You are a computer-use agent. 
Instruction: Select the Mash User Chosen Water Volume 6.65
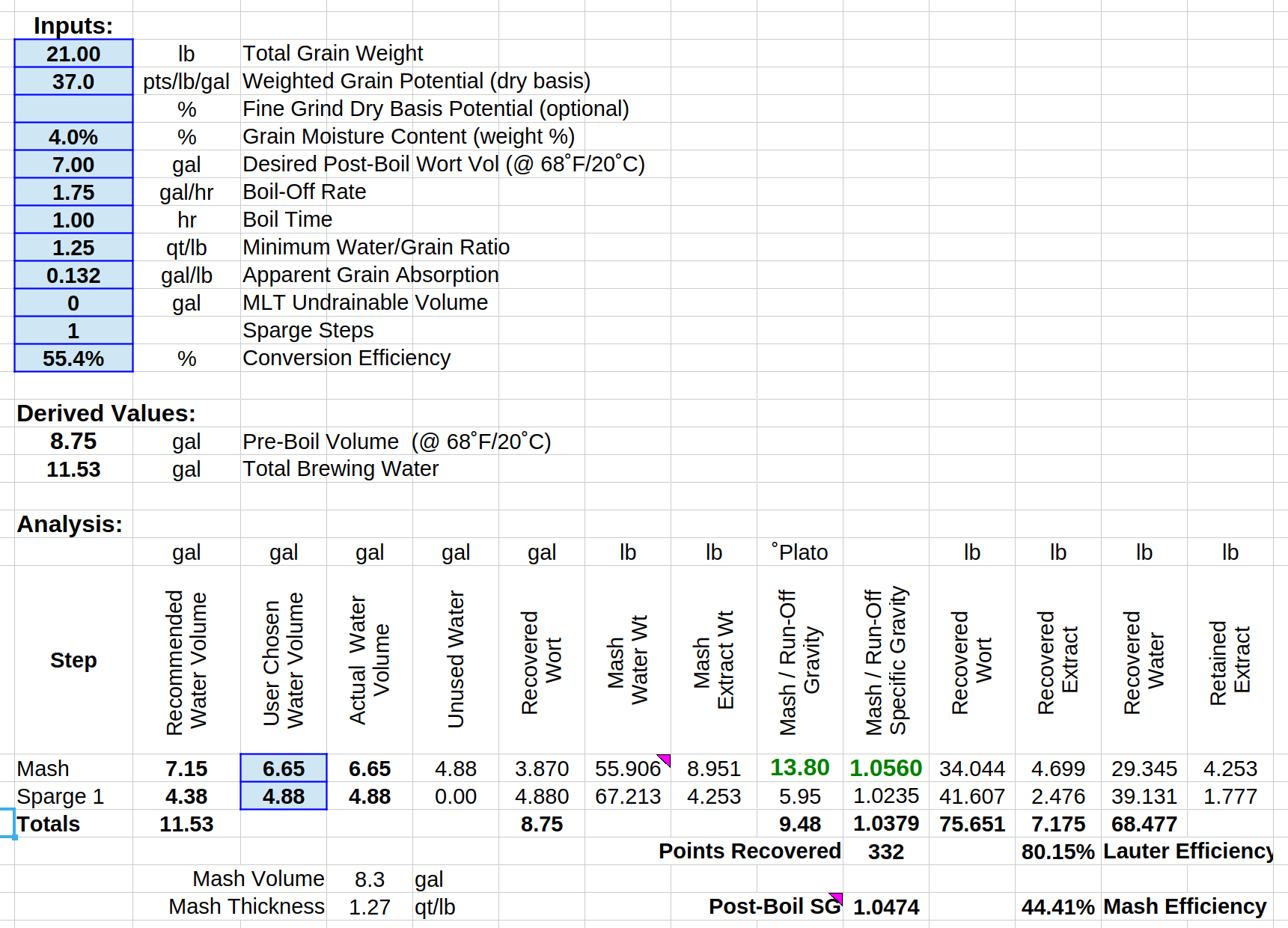(284, 769)
